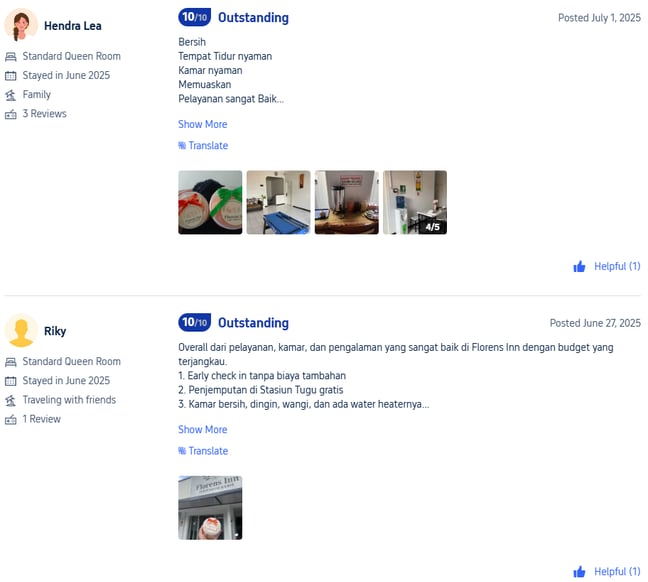
Task: Click calendar icon in Hendra Lea's review
Action: click(11, 76)
